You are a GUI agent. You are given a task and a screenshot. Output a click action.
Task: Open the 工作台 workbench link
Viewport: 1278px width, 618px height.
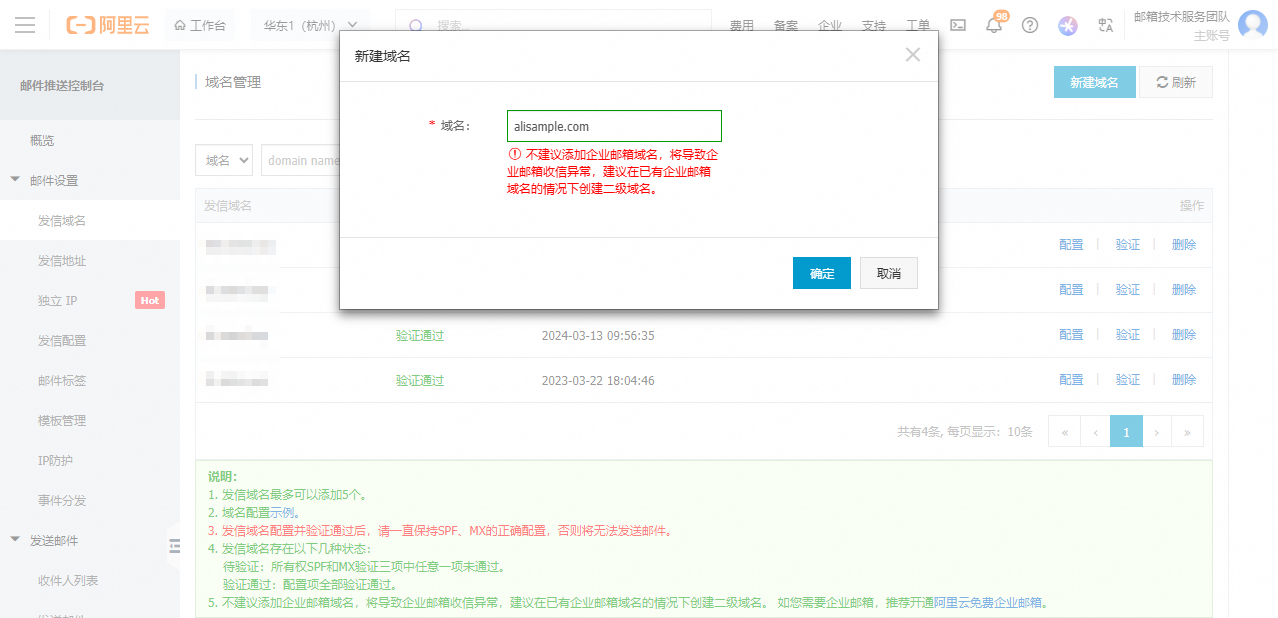(200, 25)
